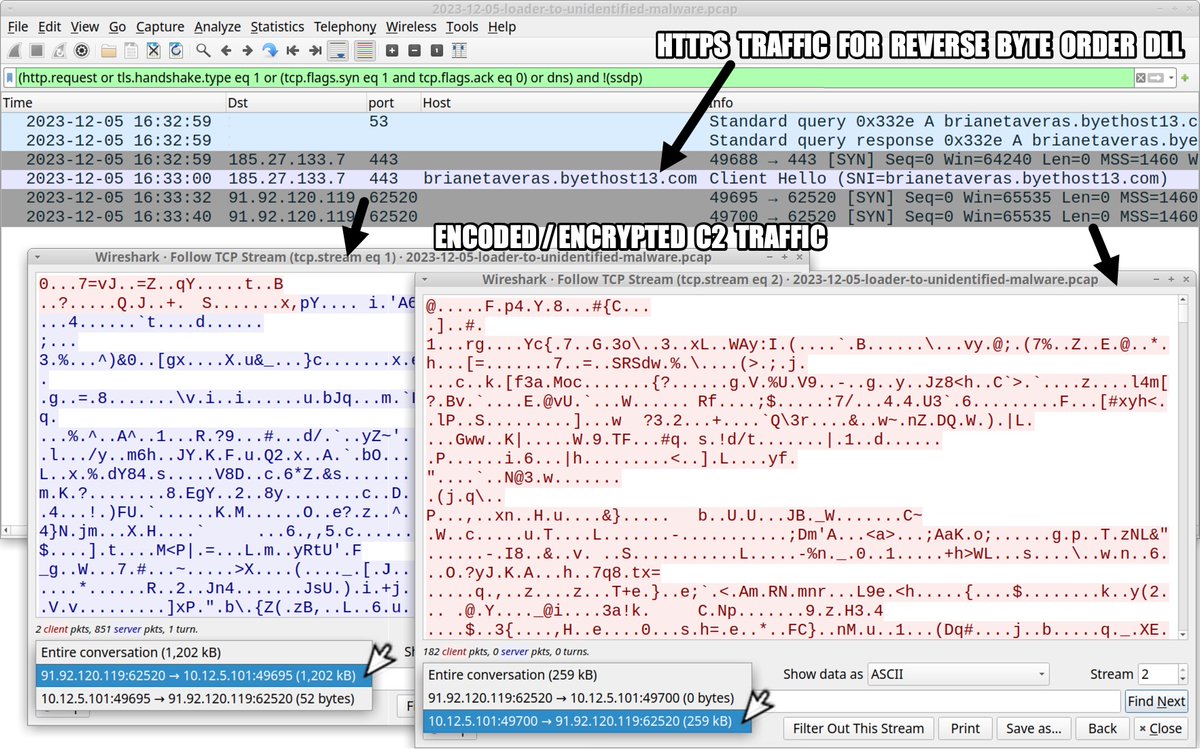Toggle auto-scroll during live capture
This screenshot has height=749, width=1200.
338,50
